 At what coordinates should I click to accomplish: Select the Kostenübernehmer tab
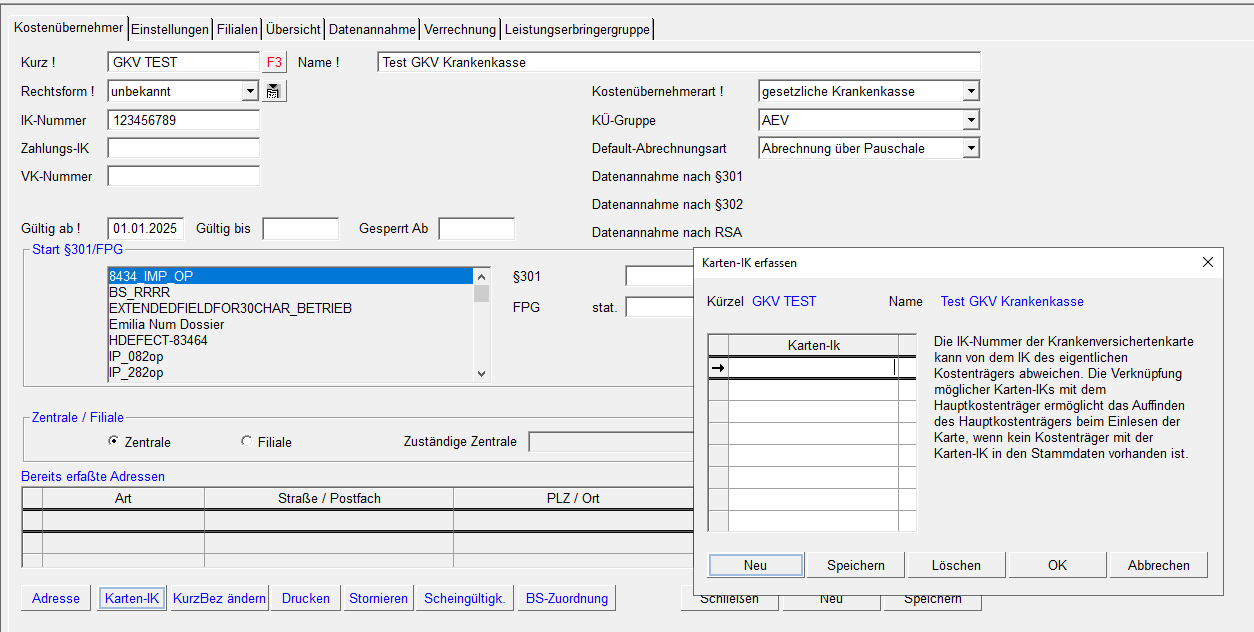[x=69, y=28]
